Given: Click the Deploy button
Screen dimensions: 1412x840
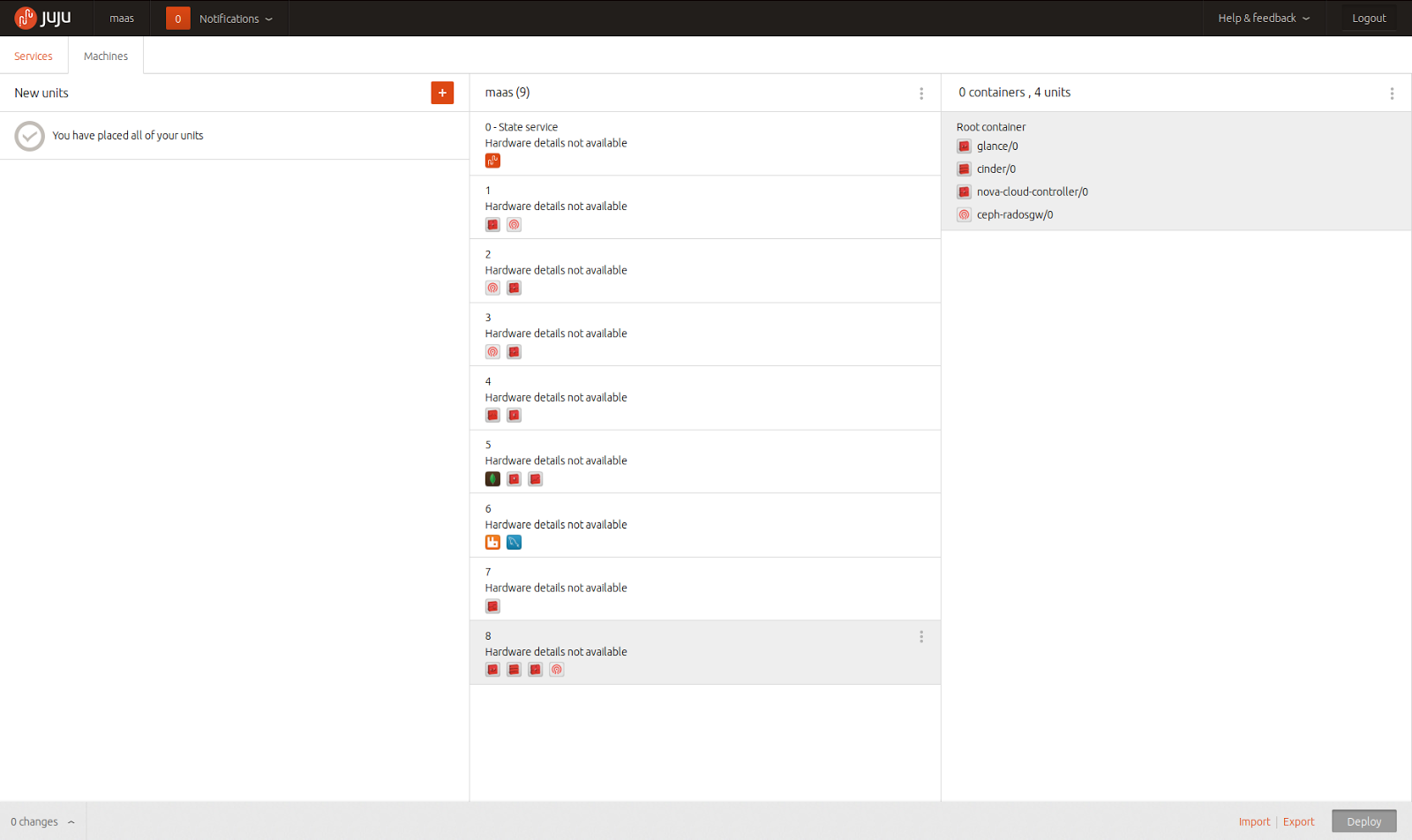Looking at the screenshot, I should (1363, 821).
